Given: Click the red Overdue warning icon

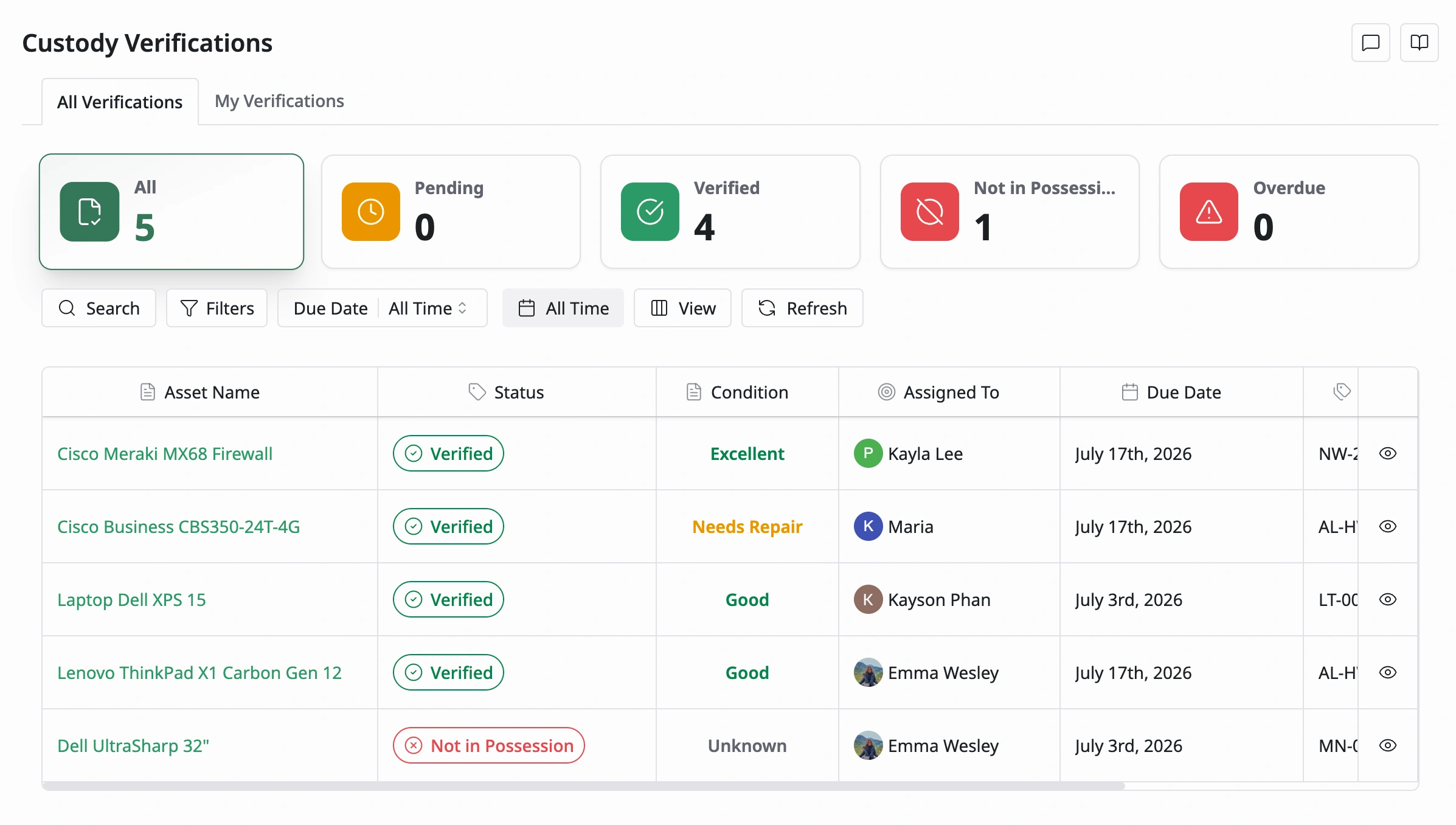Looking at the screenshot, I should [x=1209, y=212].
